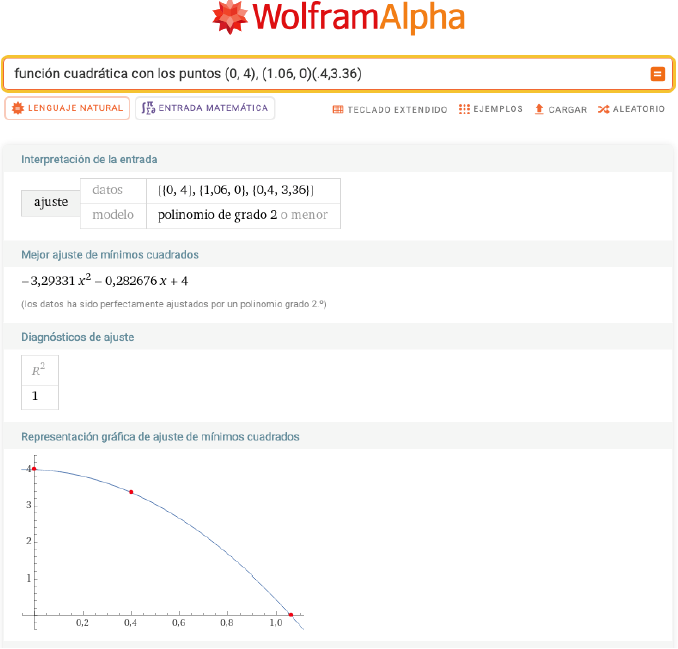This screenshot has width=678, height=649.
Task: Click the keyboard icon beside Teclado Extendido
Action: (338, 109)
